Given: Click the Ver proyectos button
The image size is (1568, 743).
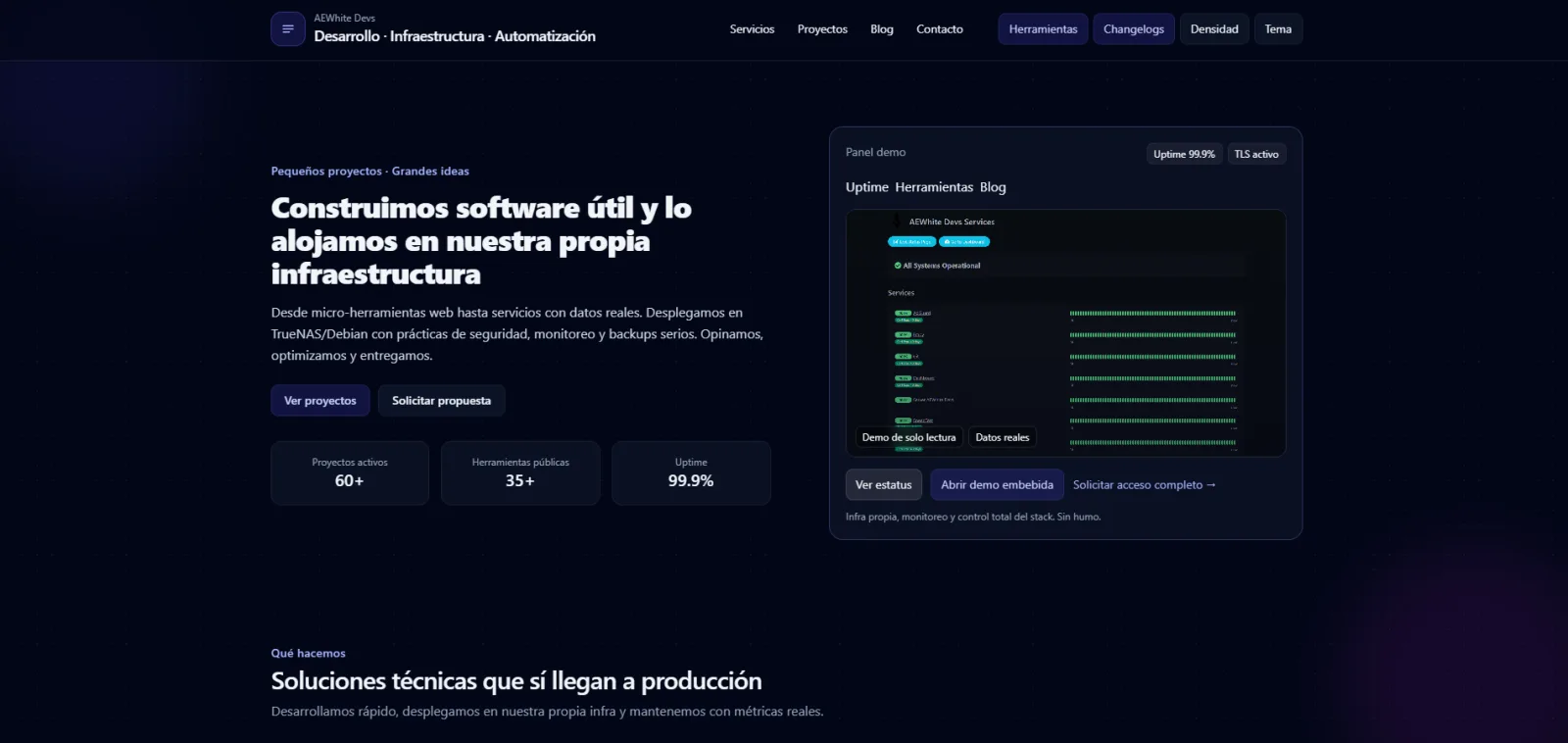Looking at the screenshot, I should point(320,401).
